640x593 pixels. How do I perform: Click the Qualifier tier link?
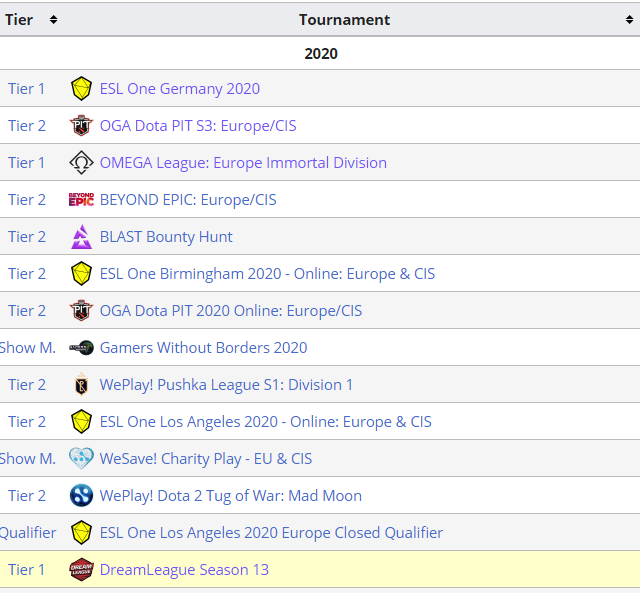tap(28, 533)
